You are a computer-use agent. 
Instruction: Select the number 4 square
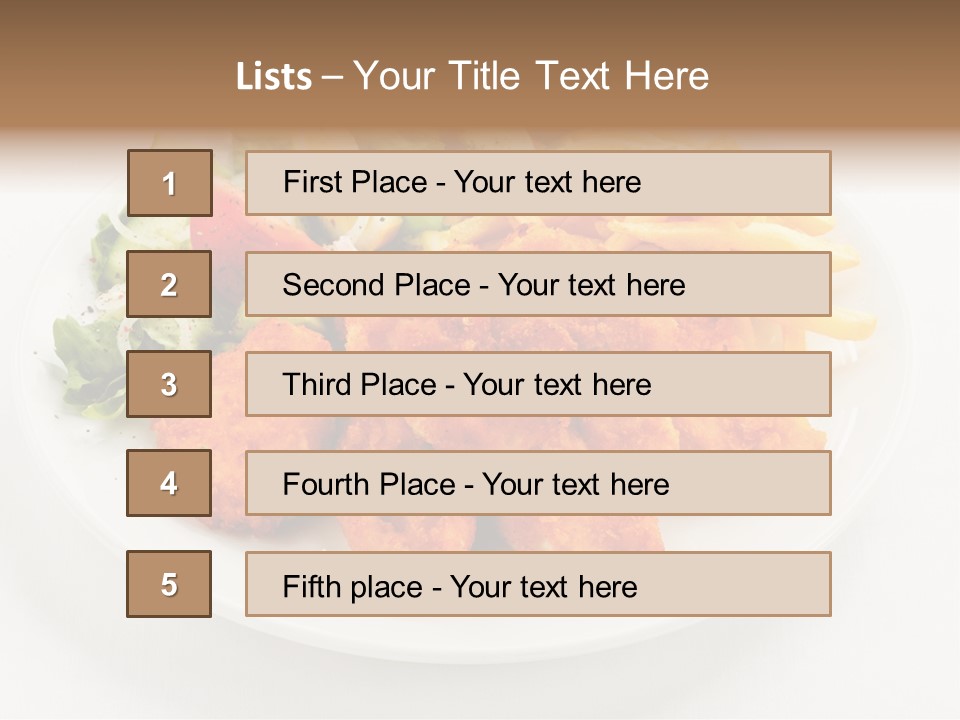click(x=169, y=483)
